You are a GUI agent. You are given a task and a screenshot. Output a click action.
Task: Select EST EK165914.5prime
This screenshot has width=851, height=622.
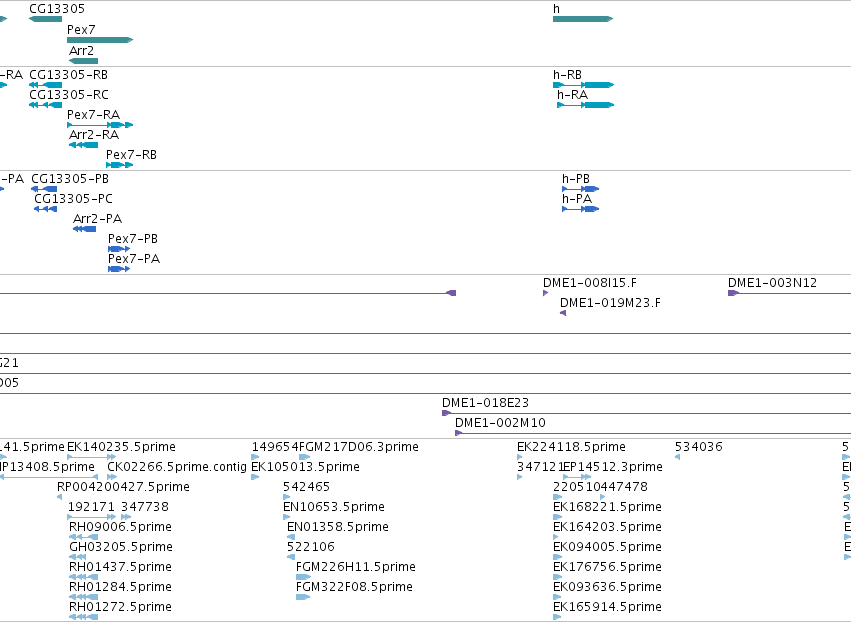point(557,617)
